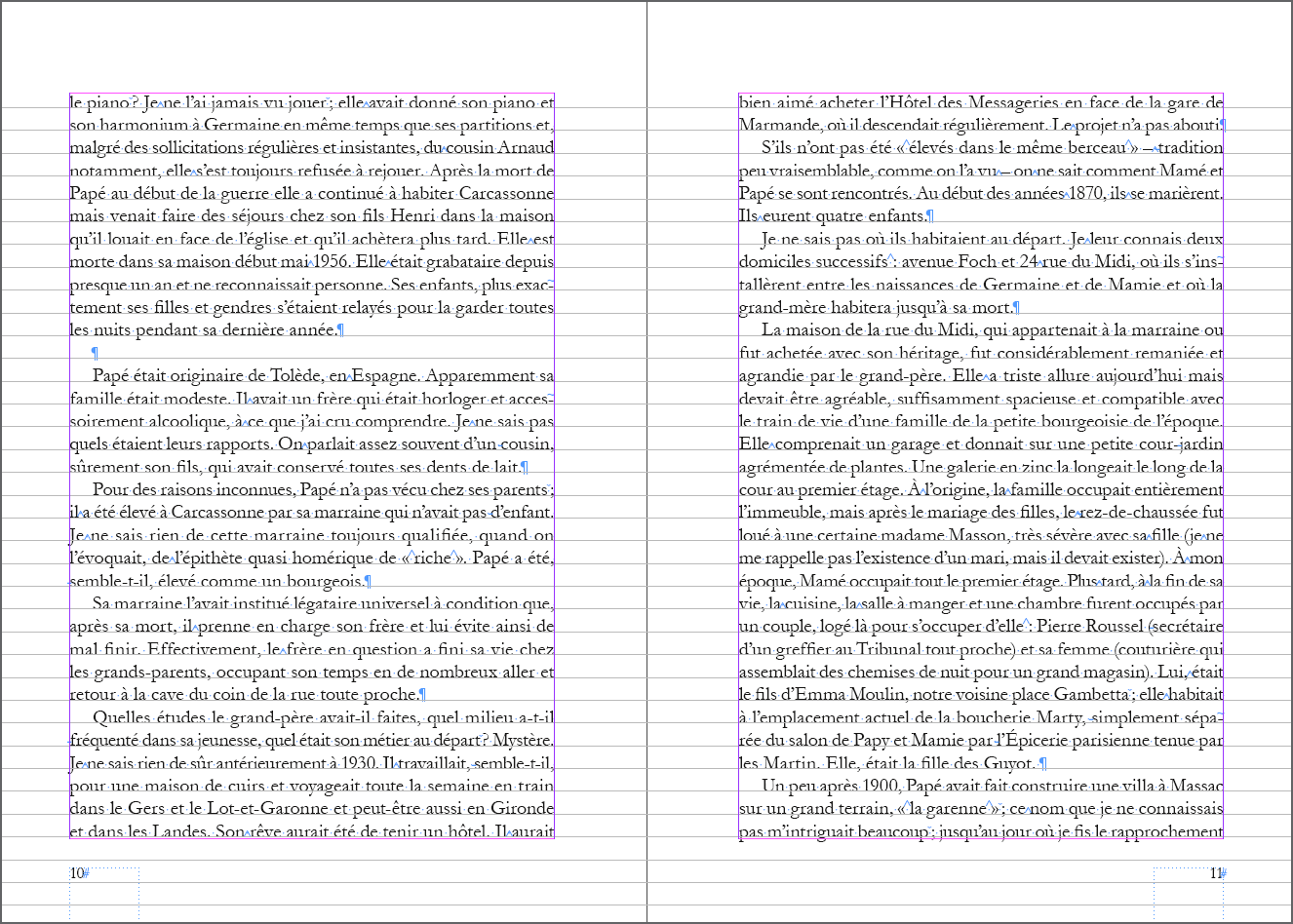Click the empty paragraph mark on blank line
1293x924 pixels.
95,353
